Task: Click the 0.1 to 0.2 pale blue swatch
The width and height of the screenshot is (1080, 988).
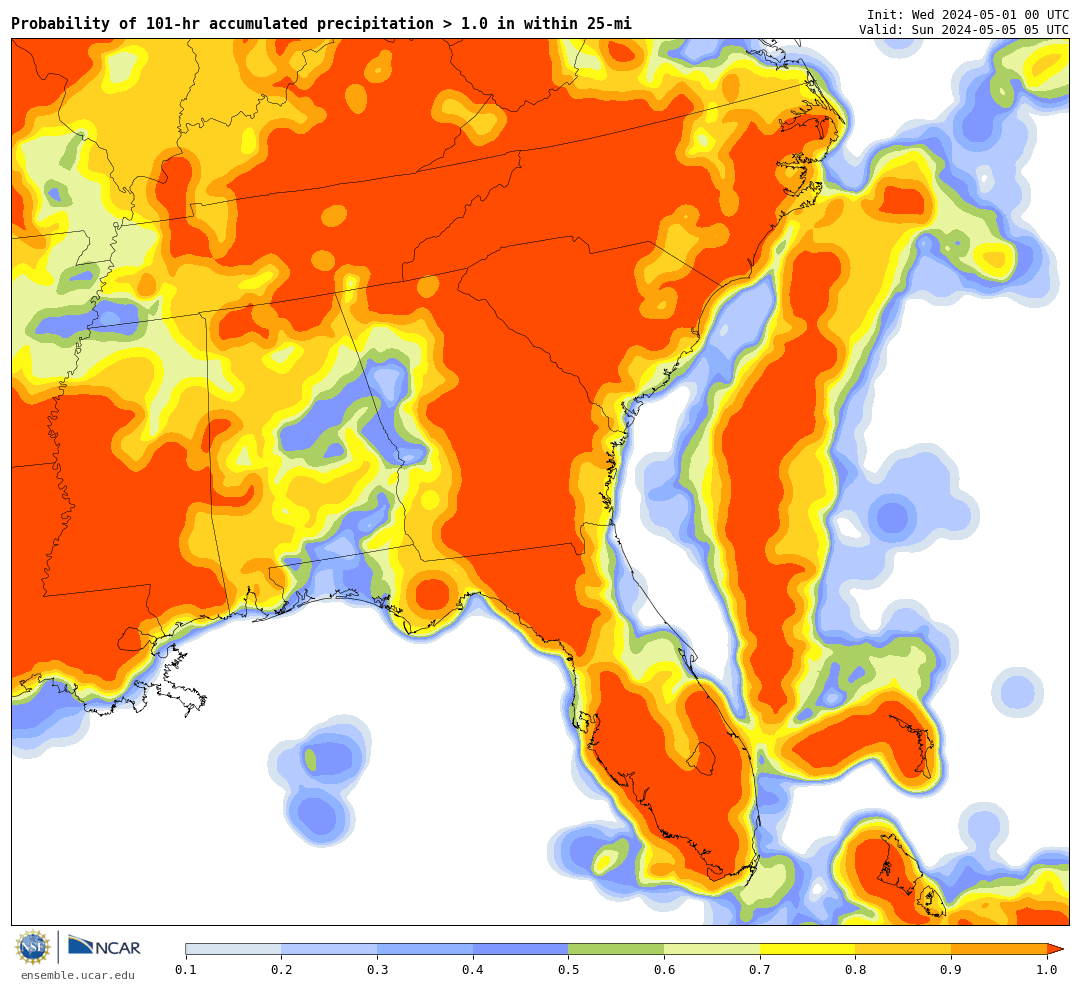Action: [x=233, y=949]
